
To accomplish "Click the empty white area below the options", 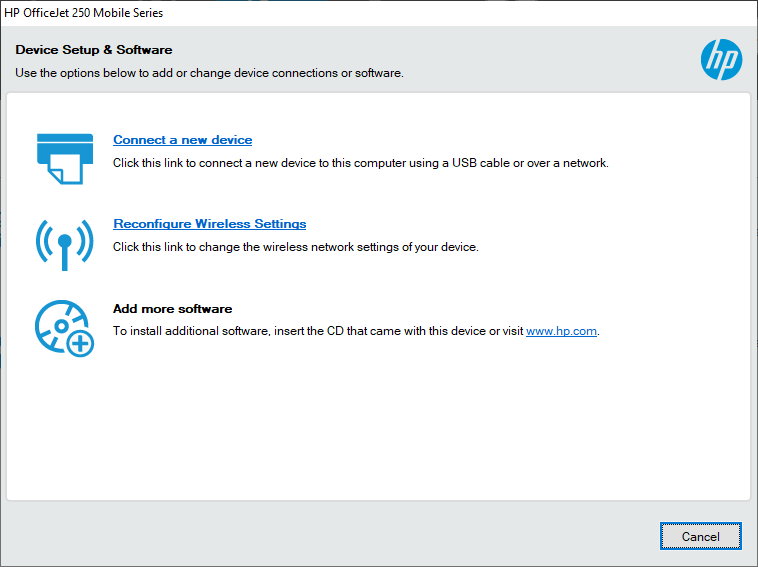I will pyautogui.click(x=378, y=430).
